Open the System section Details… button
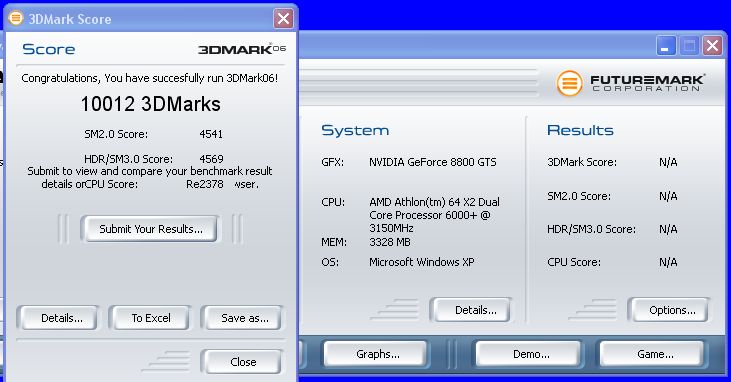Image resolution: width=731 pixels, height=382 pixels. pos(471,310)
